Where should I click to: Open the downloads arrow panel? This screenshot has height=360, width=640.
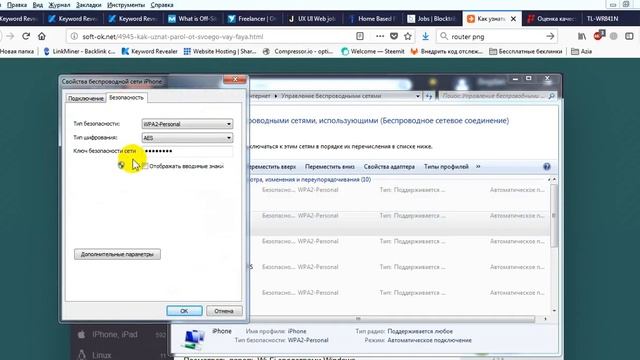(425, 36)
